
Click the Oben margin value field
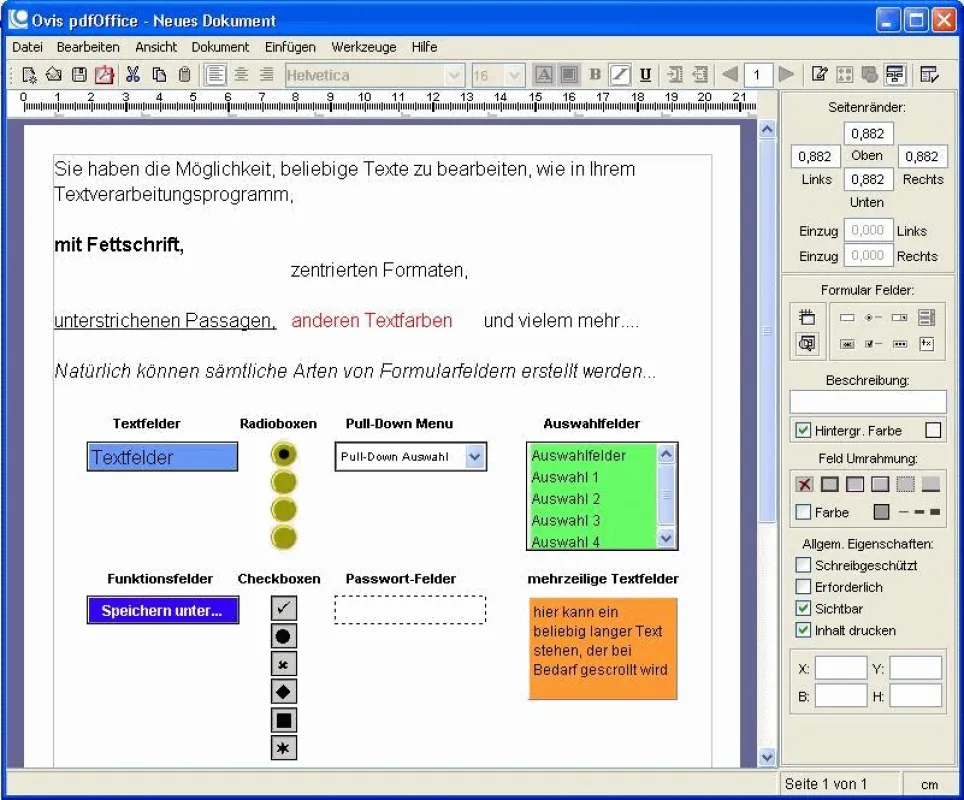point(867,133)
